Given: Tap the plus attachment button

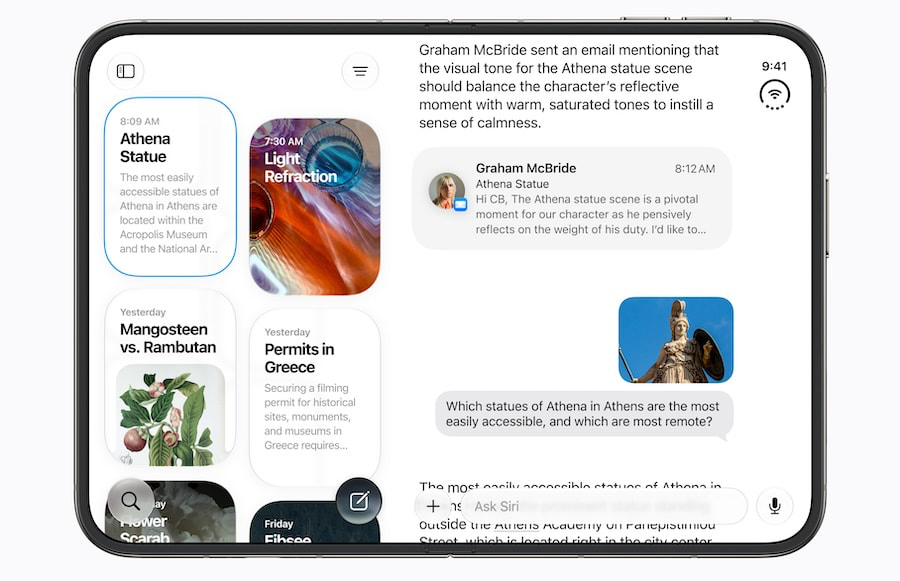Looking at the screenshot, I should [433, 506].
